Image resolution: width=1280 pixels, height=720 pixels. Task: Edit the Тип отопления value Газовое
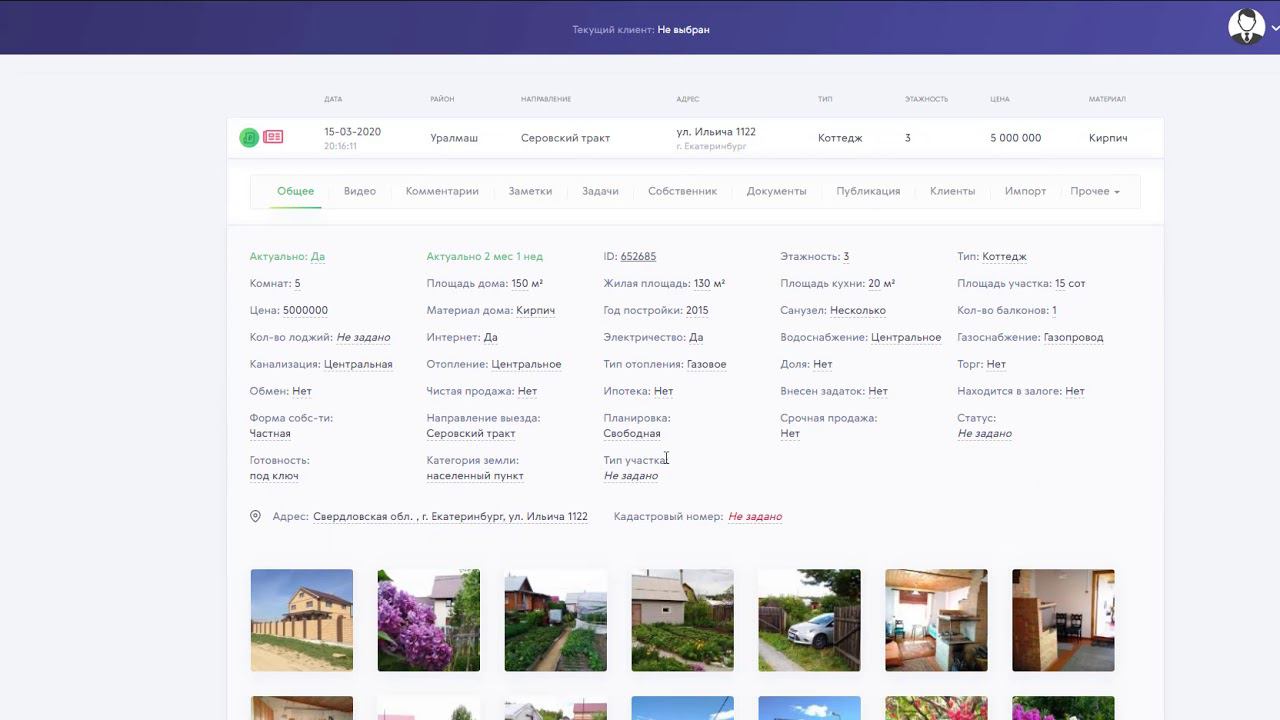tap(706, 365)
